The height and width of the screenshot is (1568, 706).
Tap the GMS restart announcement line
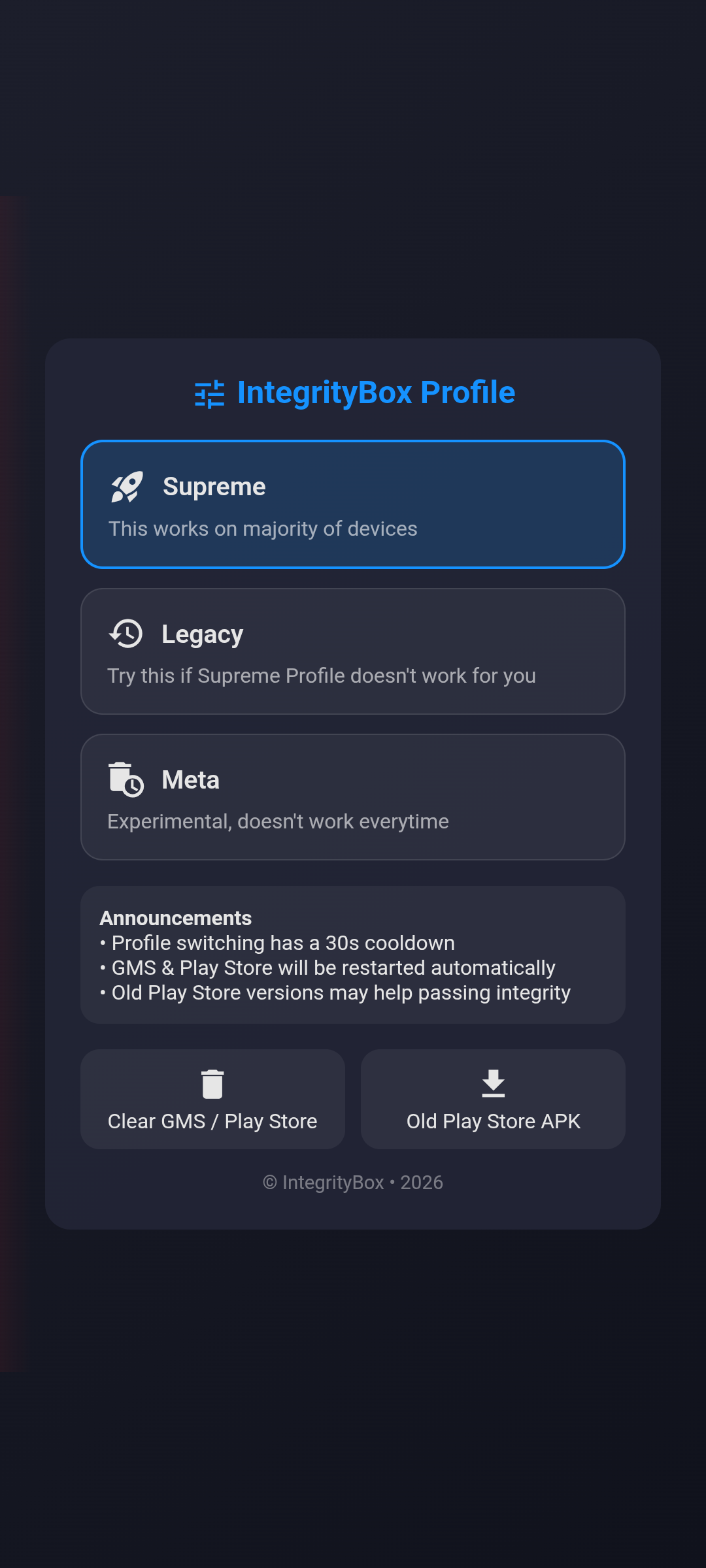pyautogui.click(x=333, y=968)
